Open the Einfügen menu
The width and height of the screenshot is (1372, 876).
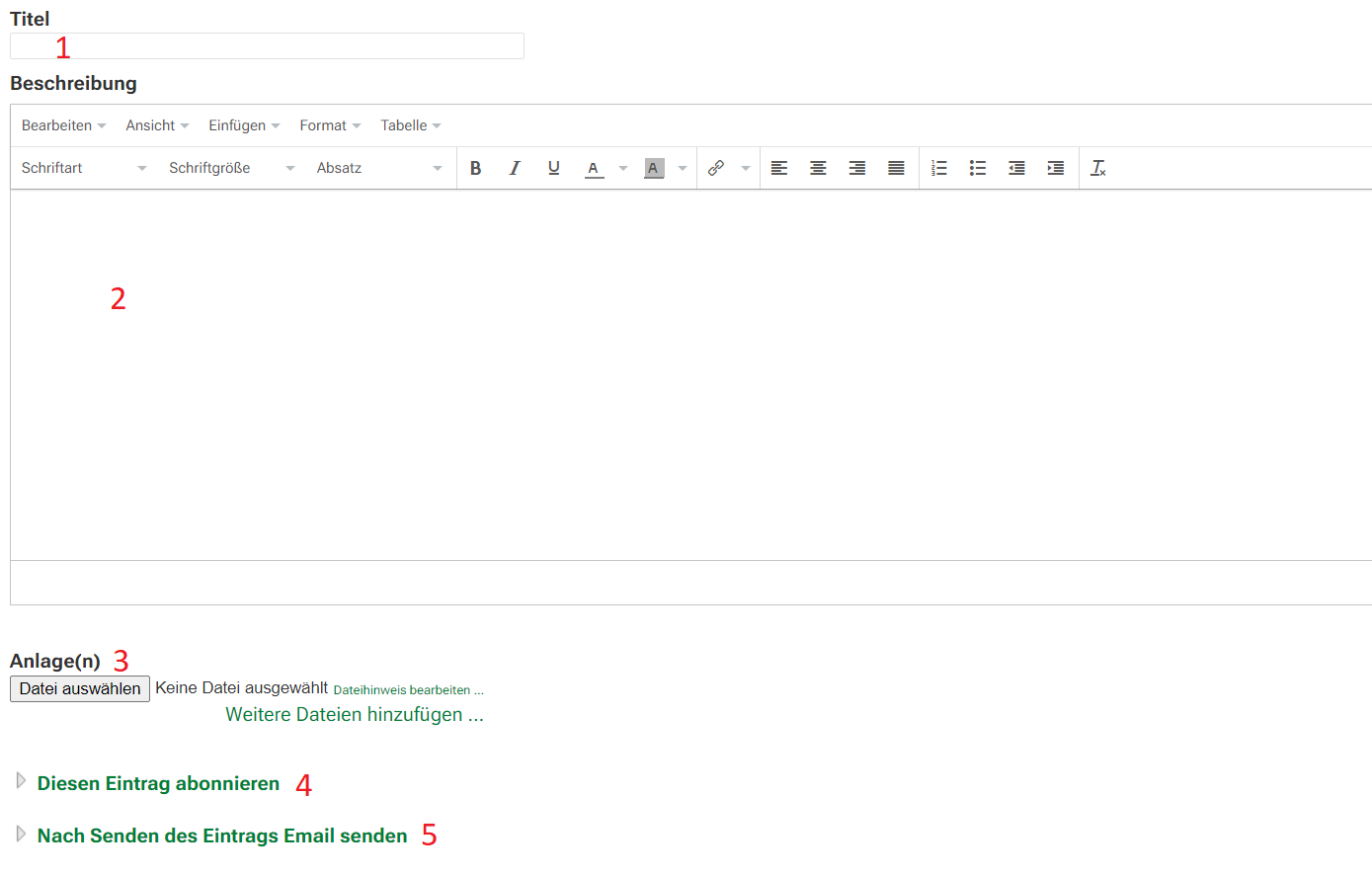point(244,125)
